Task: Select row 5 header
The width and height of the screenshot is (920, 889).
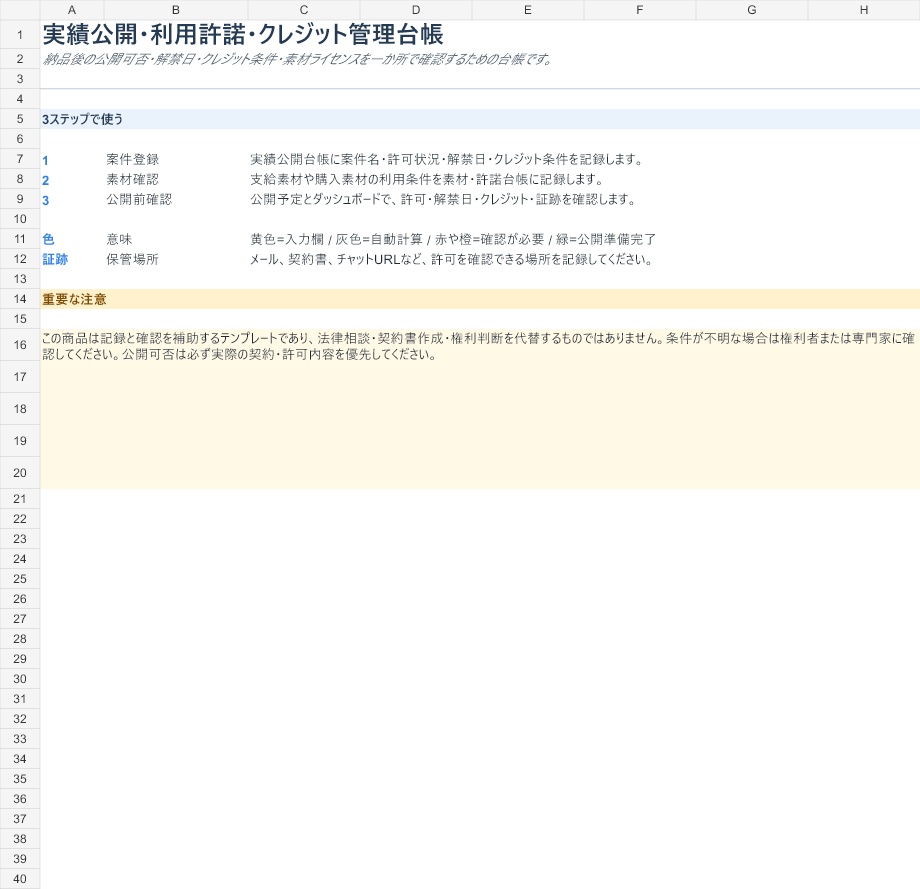Action: pos(20,119)
